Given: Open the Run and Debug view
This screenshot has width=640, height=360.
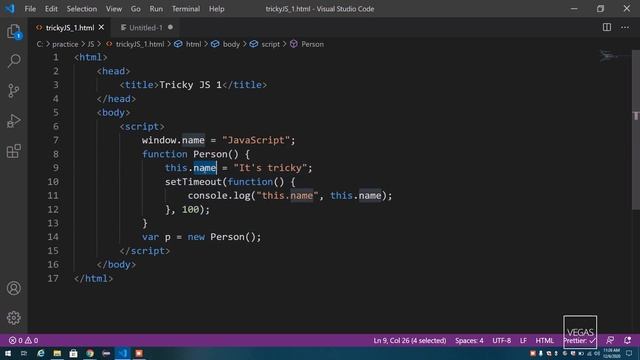Looking at the screenshot, I should (x=13, y=121).
